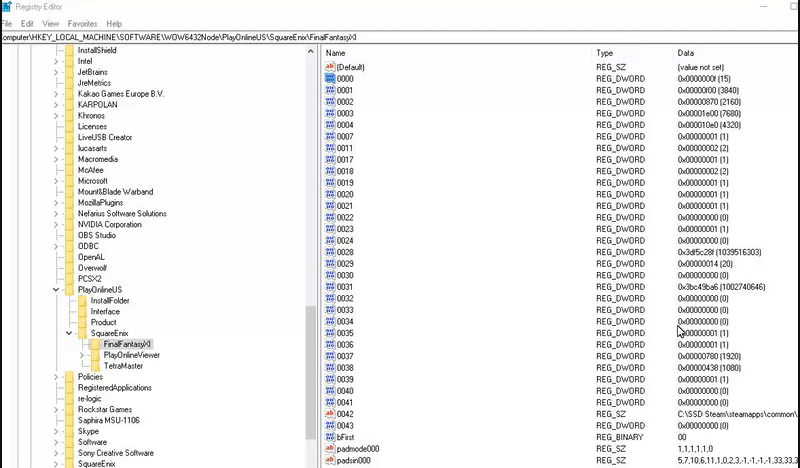This screenshot has width=800, height=468.
Task: Click the DWORD icon for value 0037
Action: (x=330, y=356)
